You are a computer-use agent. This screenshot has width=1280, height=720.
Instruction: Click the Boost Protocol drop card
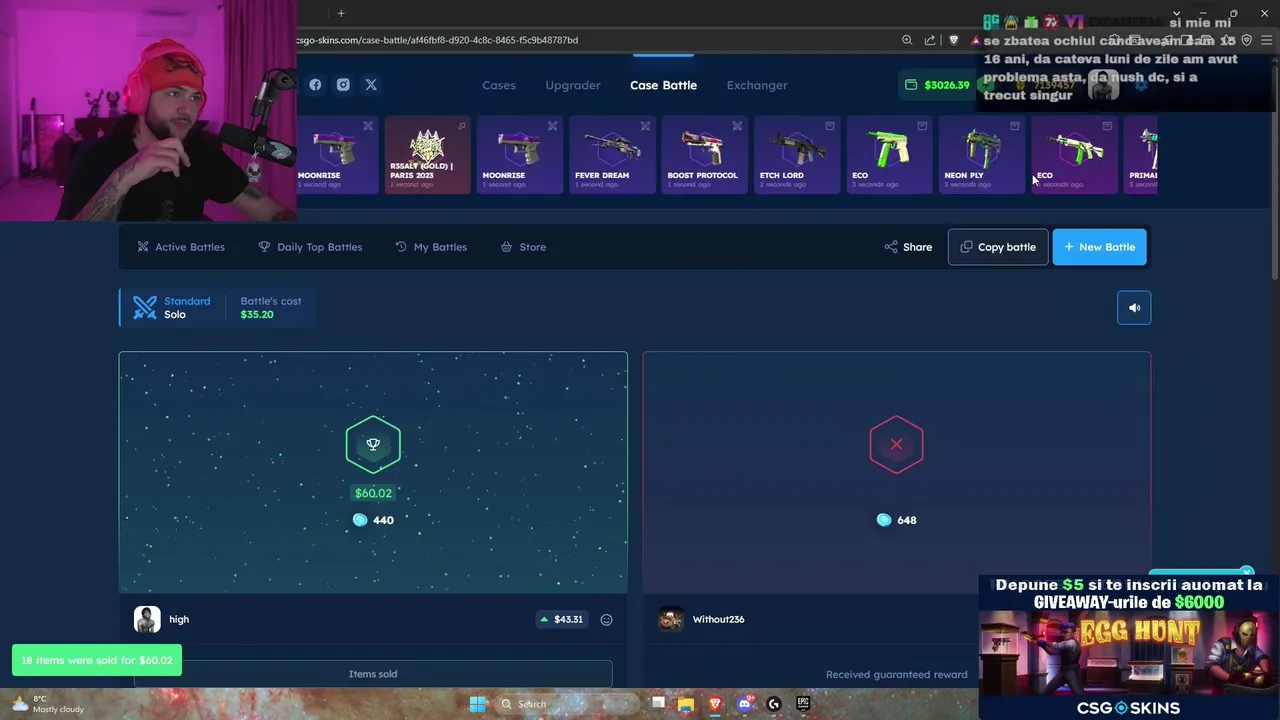[704, 155]
